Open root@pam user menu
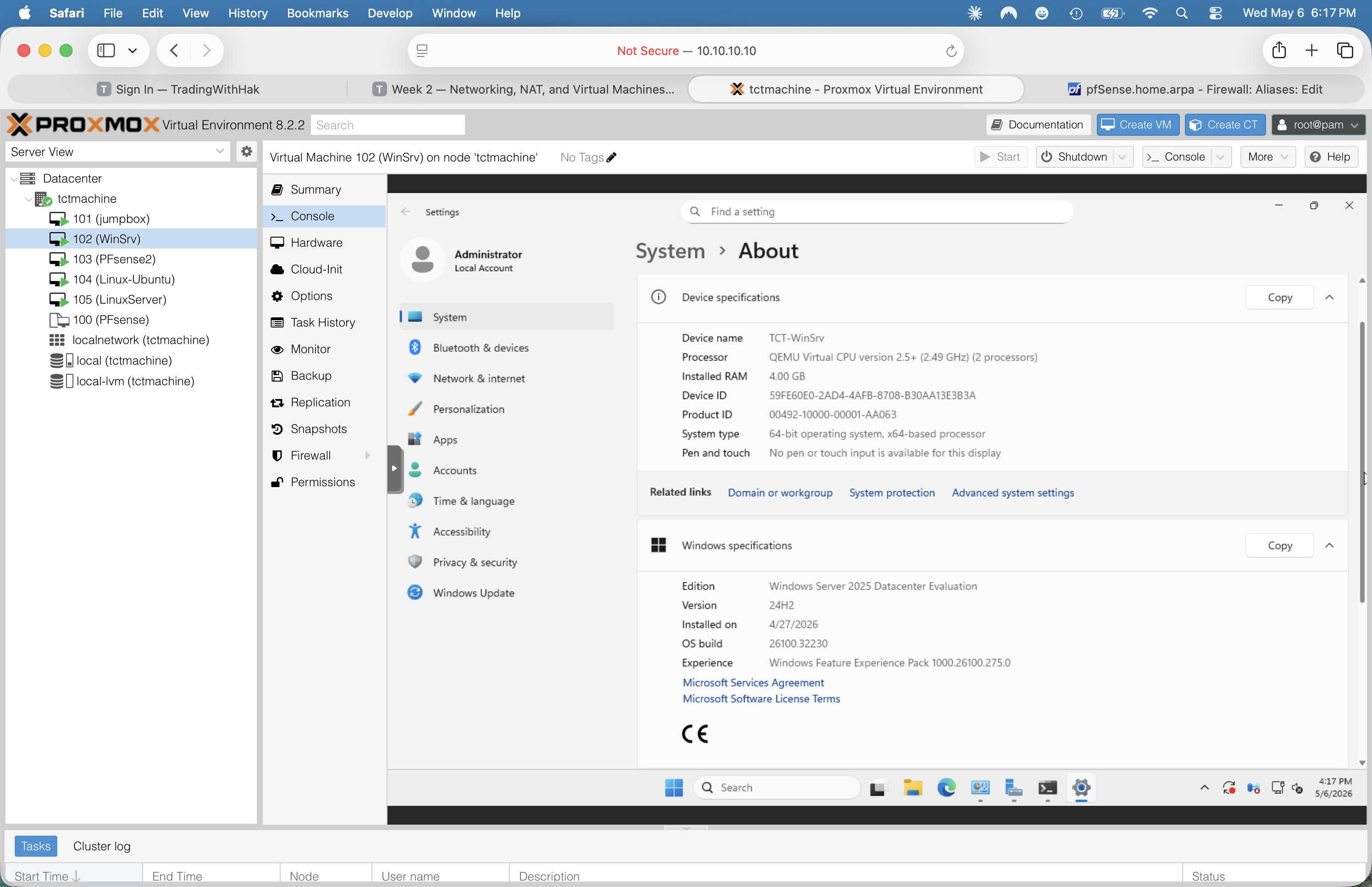This screenshot has width=1372, height=887. (1318, 124)
